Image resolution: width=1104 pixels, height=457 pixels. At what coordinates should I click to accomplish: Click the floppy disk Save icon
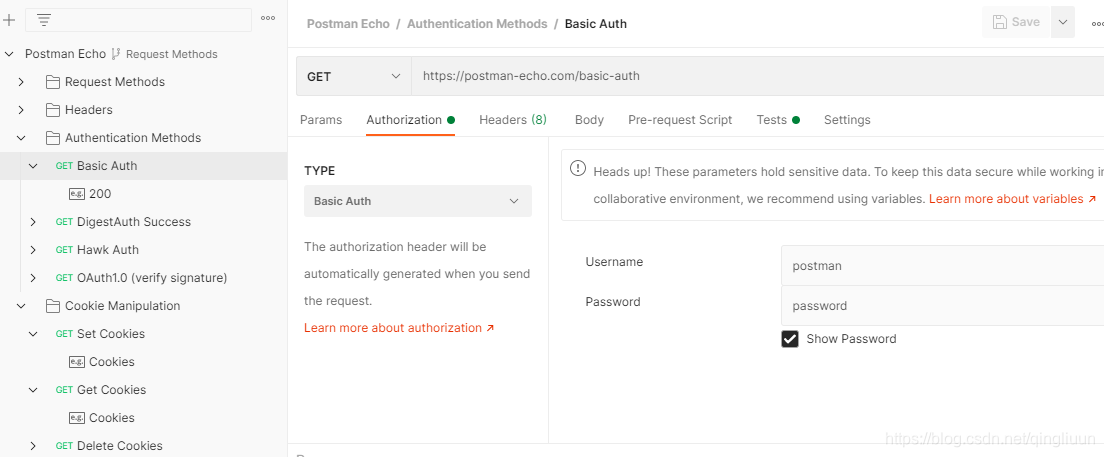click(999, 22)
